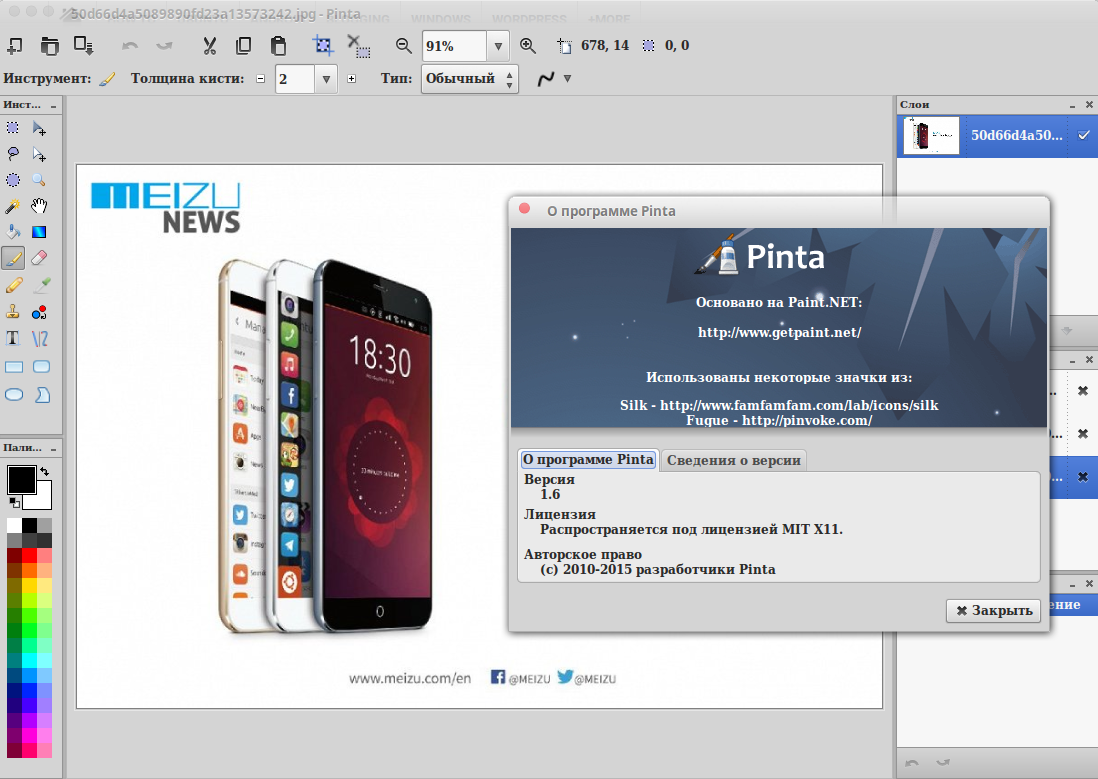Select the Gradient tool
1098x779 pixels.
(39, 232)
